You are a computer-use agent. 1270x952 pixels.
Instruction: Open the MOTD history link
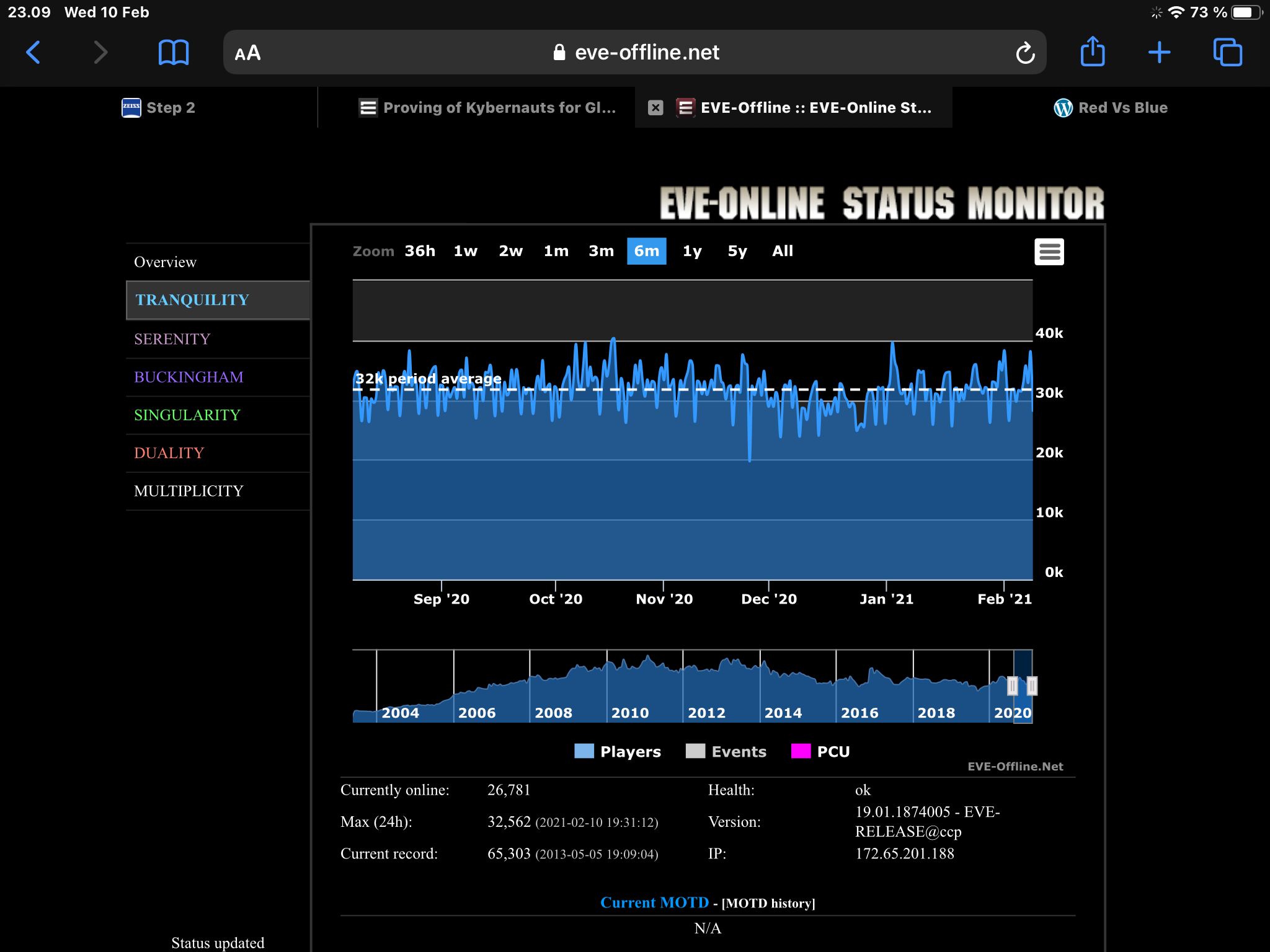pos(768,903)
